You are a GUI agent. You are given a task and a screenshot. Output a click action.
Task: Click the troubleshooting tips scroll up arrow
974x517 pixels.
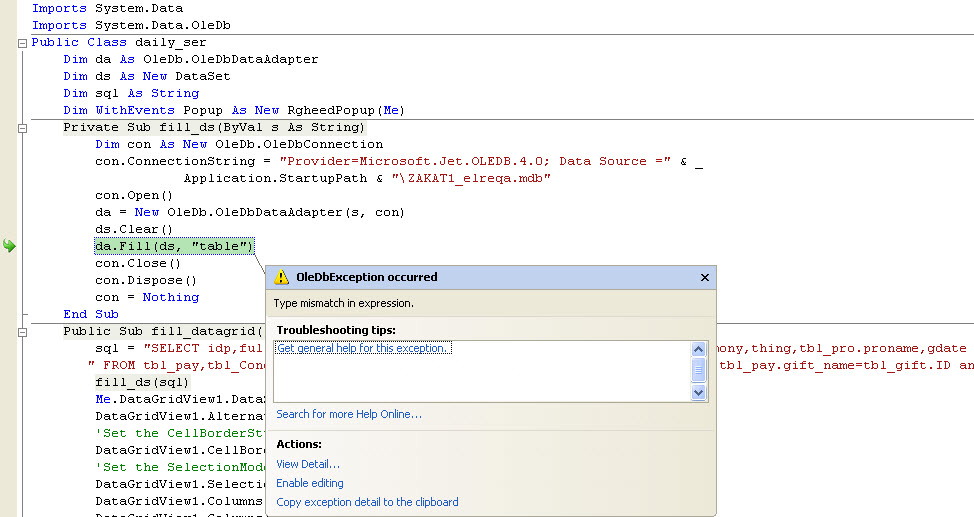point(698,349)
